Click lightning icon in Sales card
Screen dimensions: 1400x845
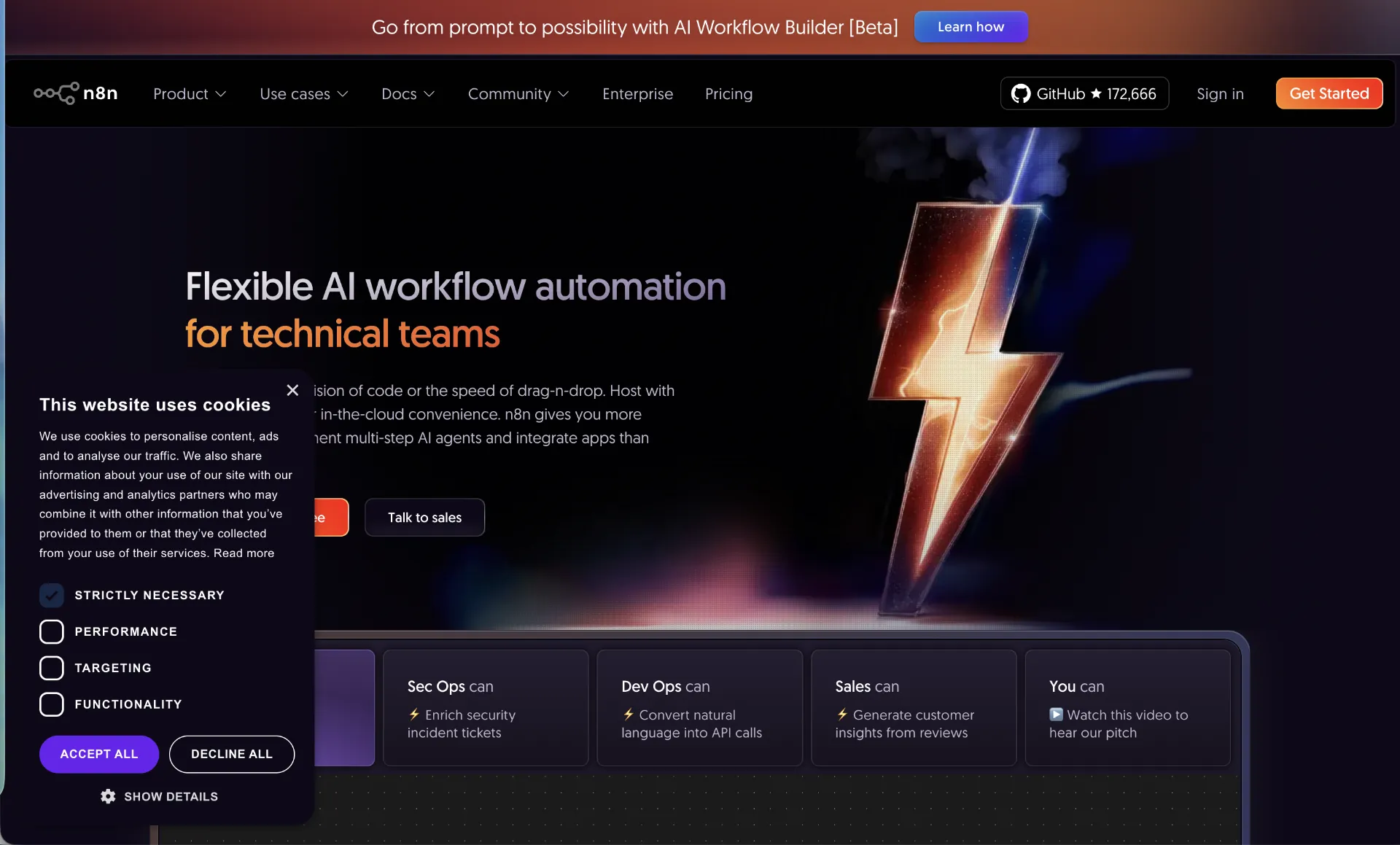pyautogui.click(x=842, y=714)
